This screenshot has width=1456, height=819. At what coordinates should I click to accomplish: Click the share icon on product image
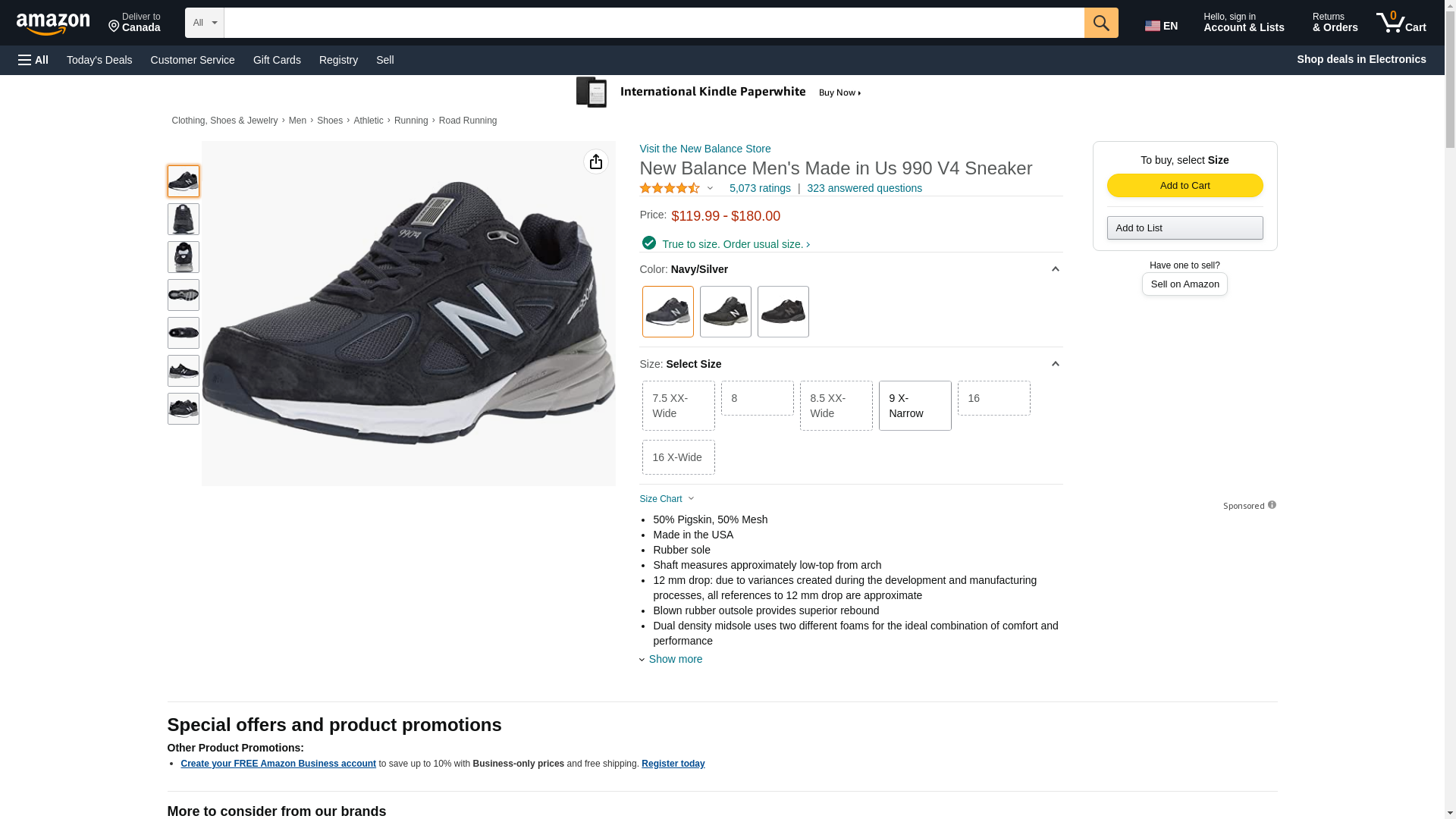click(596, 162)
